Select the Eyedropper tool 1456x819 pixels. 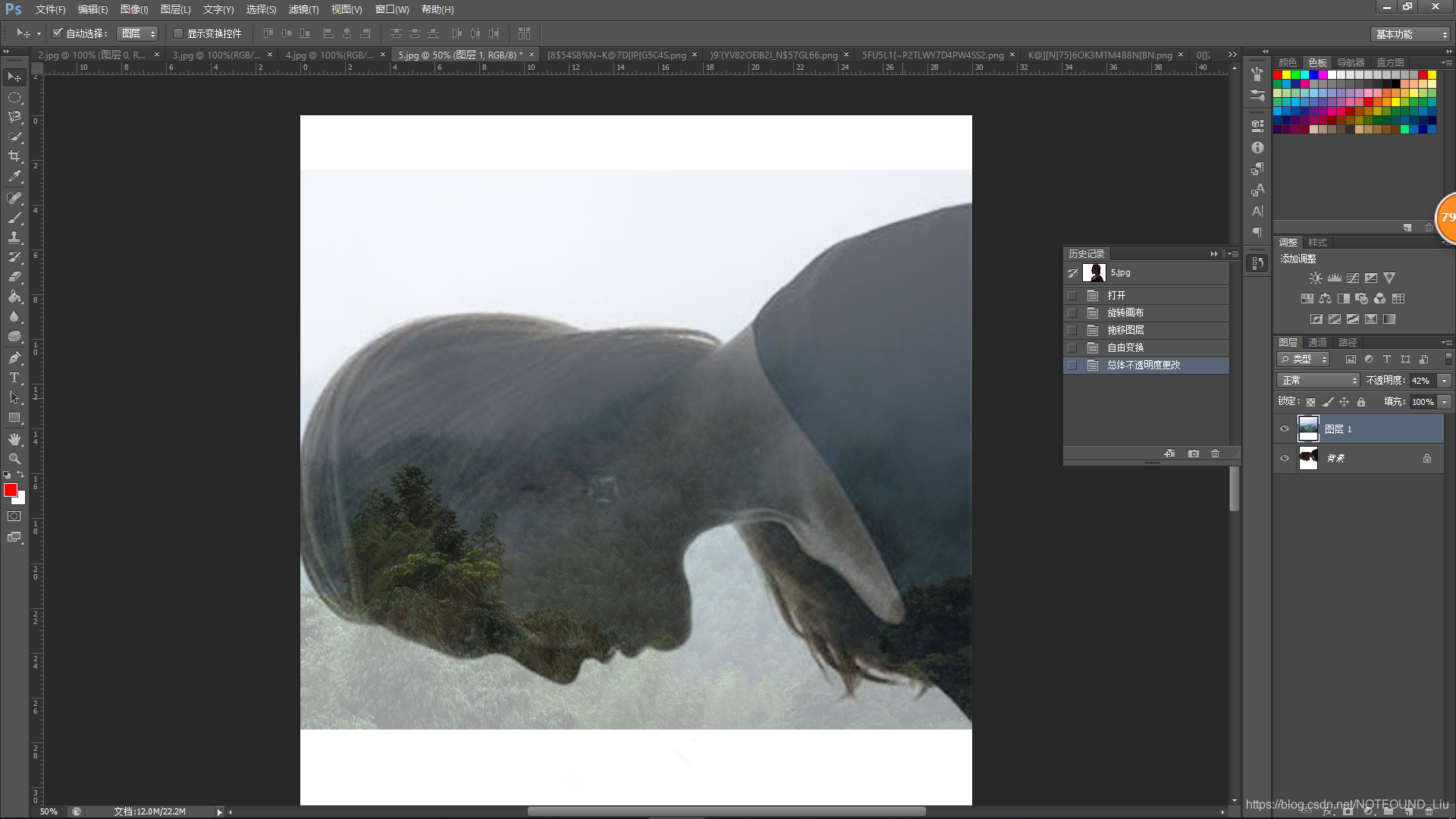tap(14, 176)
